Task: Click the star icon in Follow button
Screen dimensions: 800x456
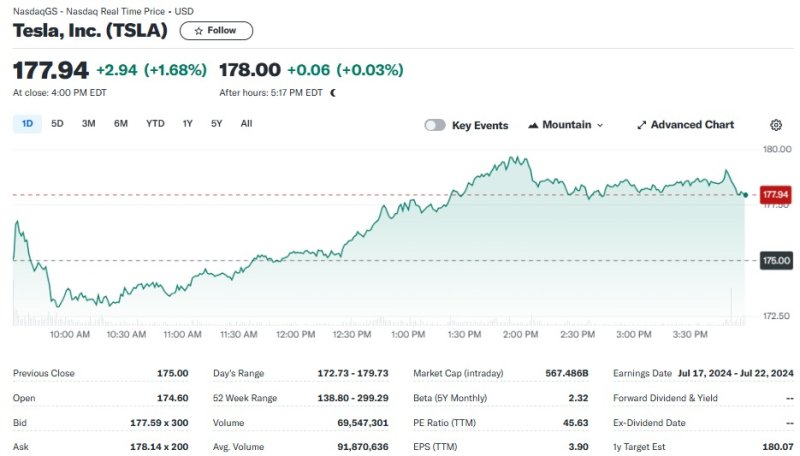Action: (198, 31)
